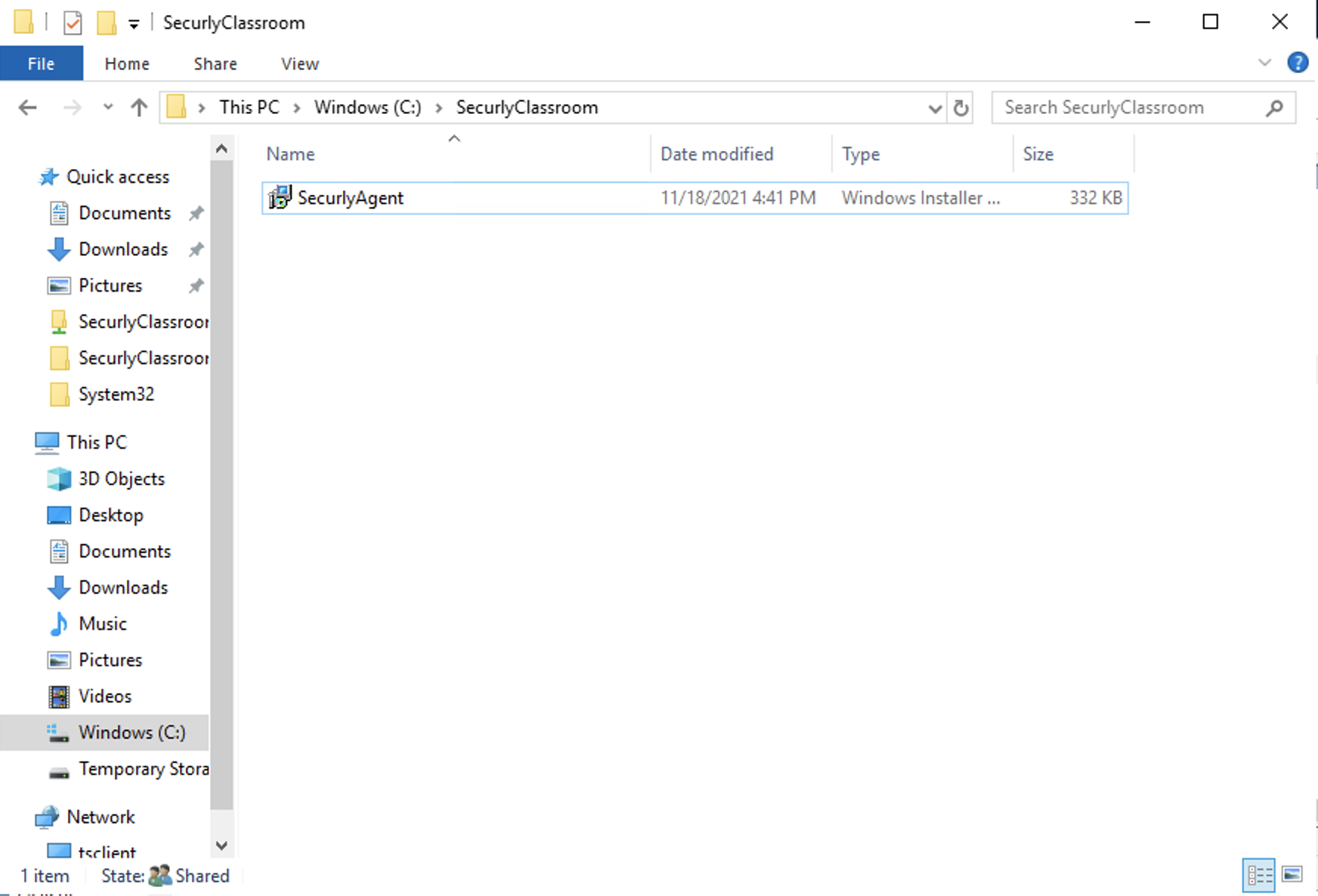The height and width of the screenshot is (896, 1318).
Task: Open the File ribbon tab
Action: pos(41,63)
